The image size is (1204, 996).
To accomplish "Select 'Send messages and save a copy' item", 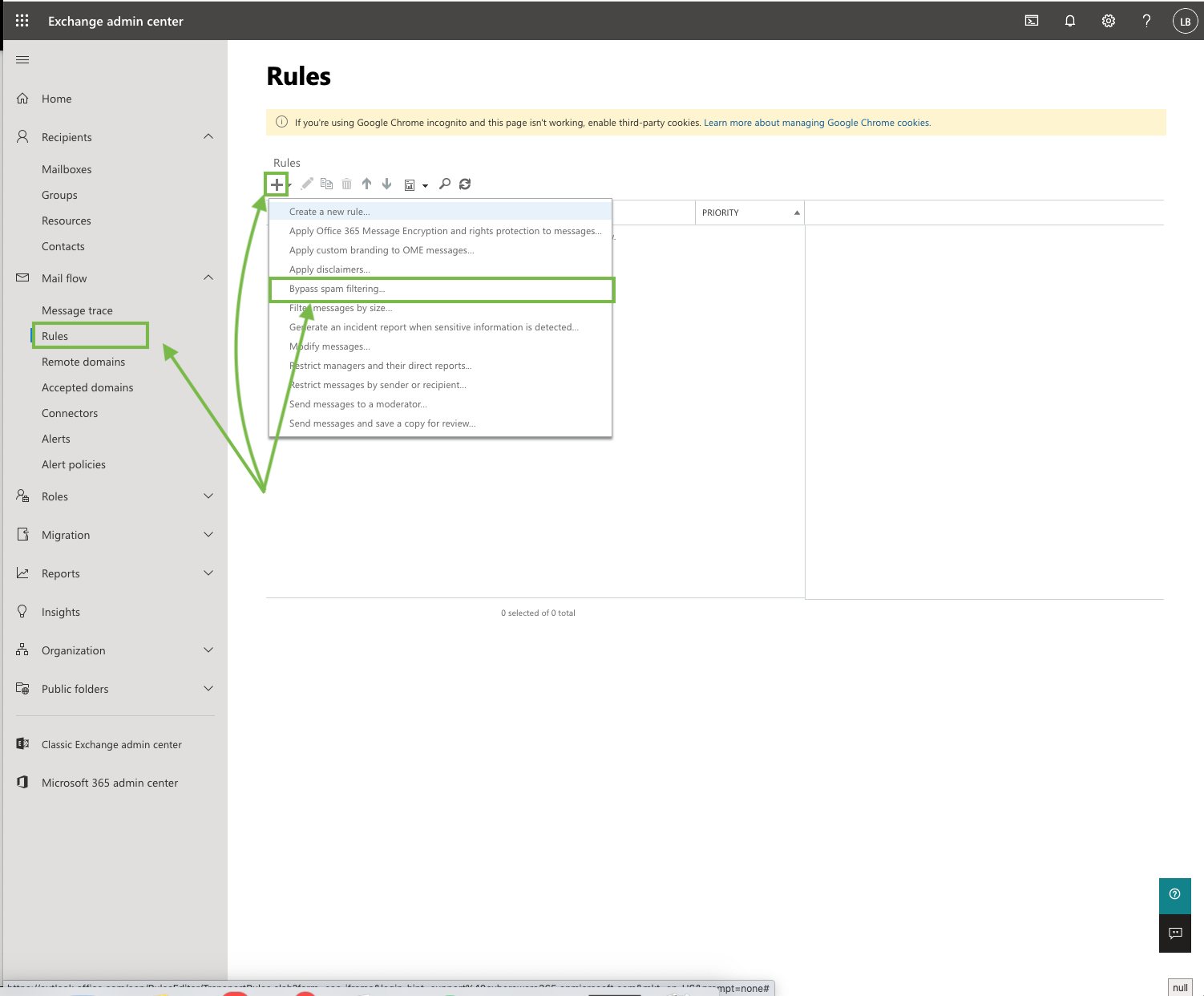I will click(440, 423).
